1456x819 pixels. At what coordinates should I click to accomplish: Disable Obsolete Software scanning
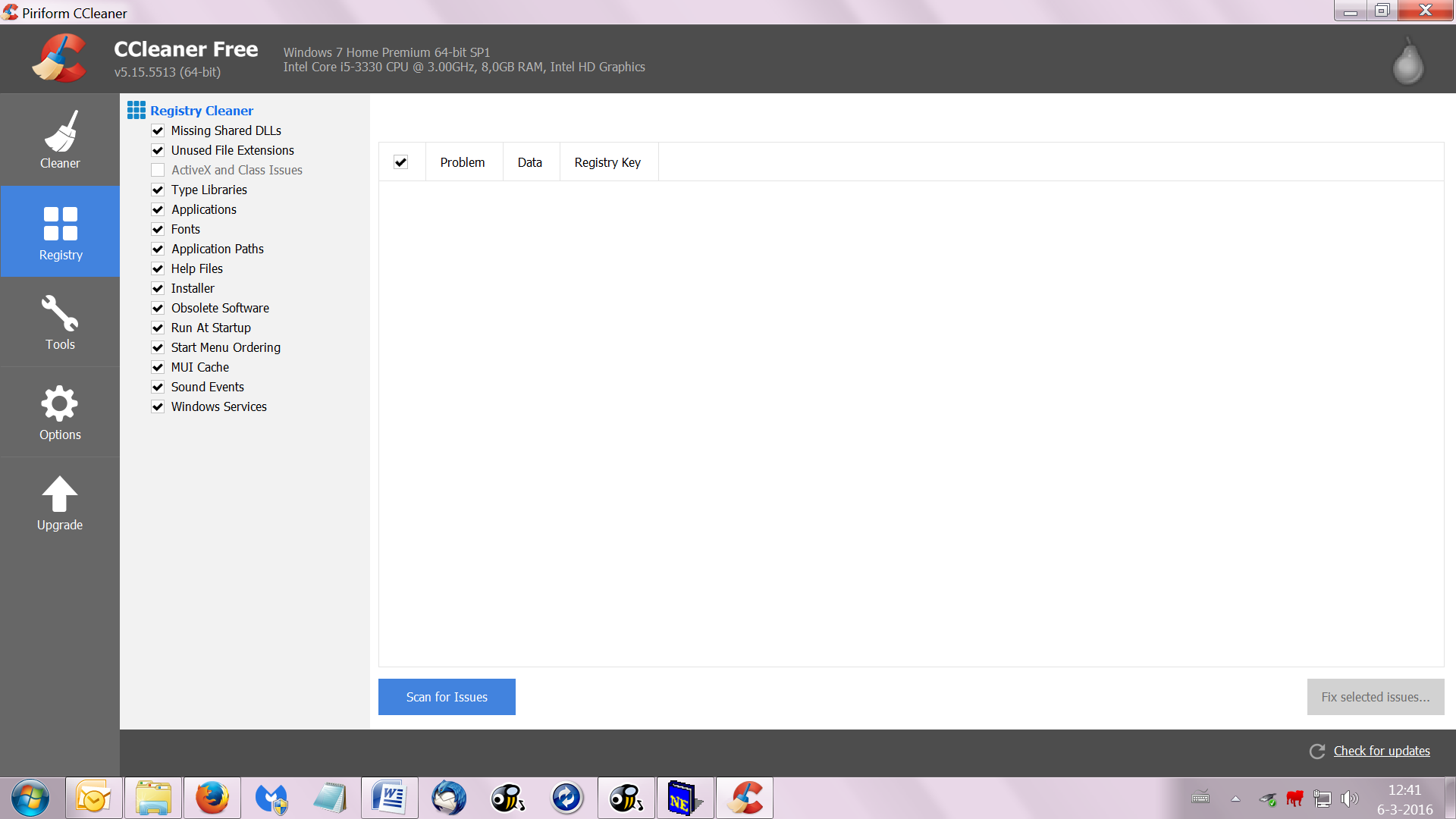pos(158,308)
